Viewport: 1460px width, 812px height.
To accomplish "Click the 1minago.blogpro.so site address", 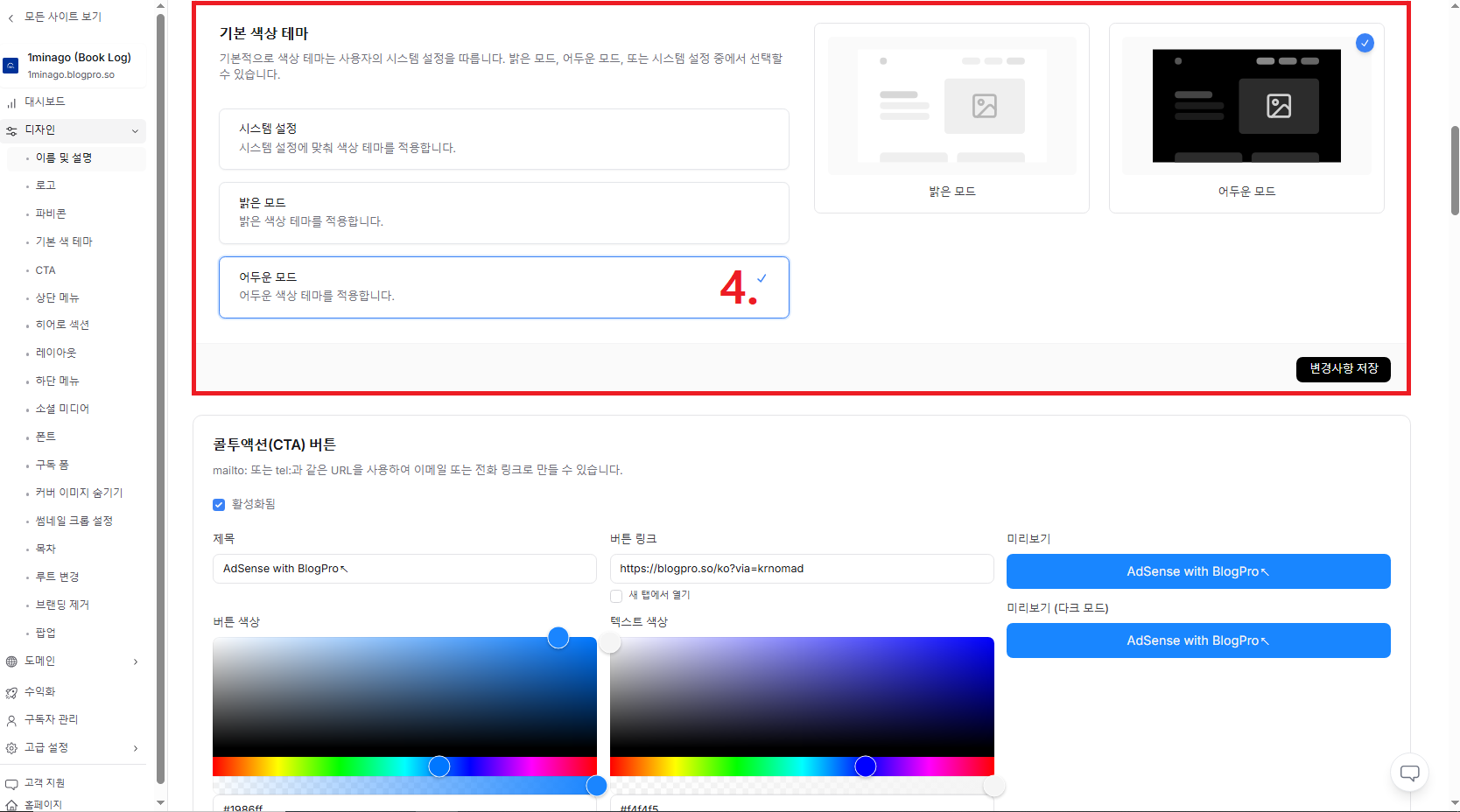I will (72, 75).
